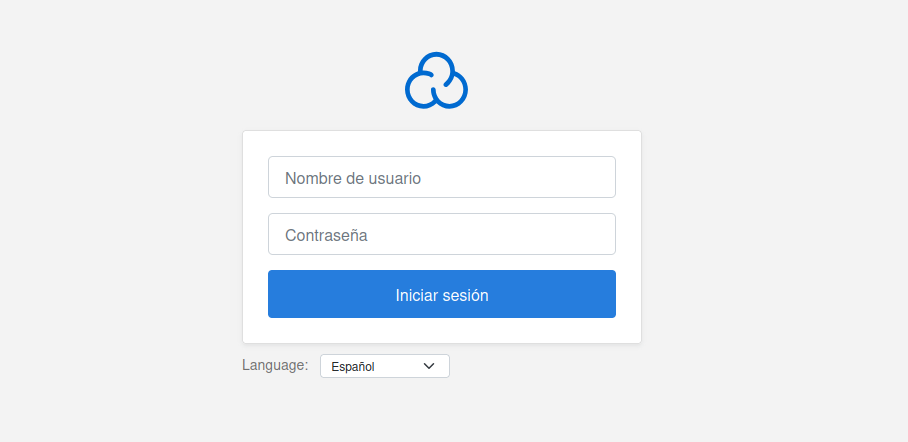Click the gray page background beside the logo
The height and width of the screenshot is (442, 908).
tap(250, 80)
